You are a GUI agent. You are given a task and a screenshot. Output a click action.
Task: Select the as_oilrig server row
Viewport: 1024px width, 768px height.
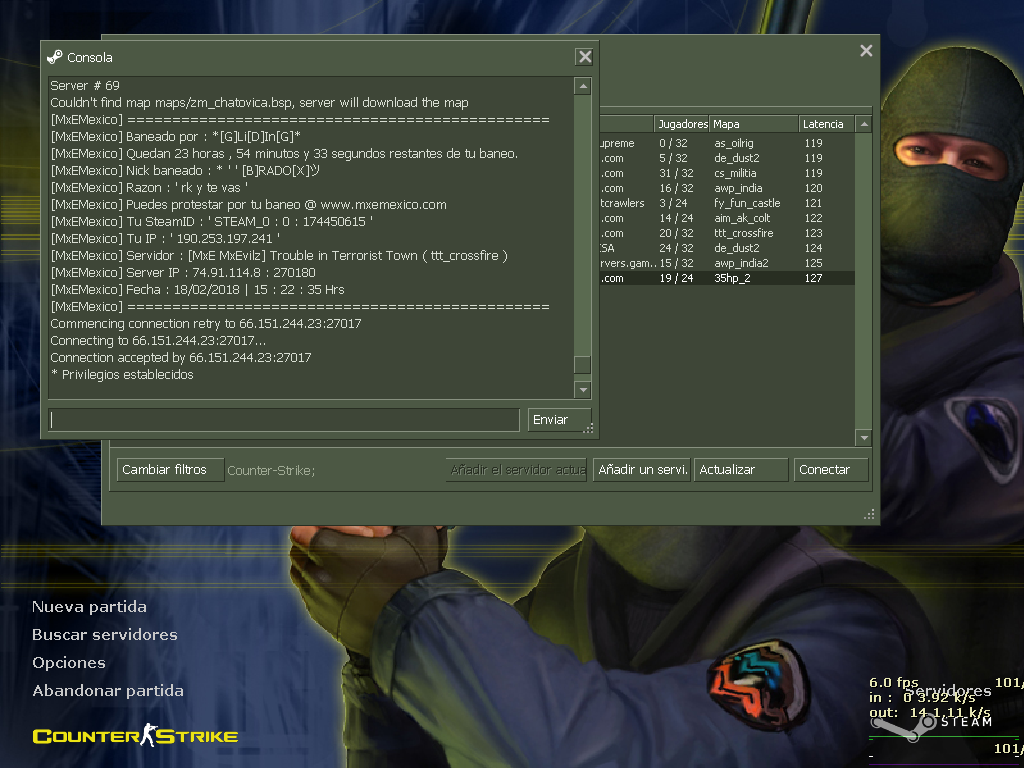pyautogui.click(x=727, y=143)
